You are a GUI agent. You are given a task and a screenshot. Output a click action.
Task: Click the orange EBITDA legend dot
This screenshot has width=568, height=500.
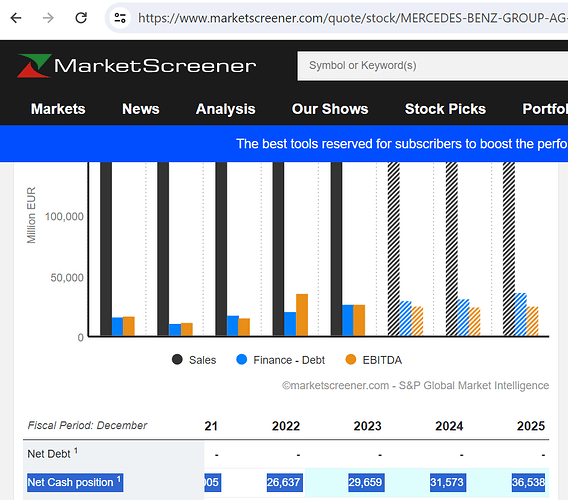click(351, 359)
